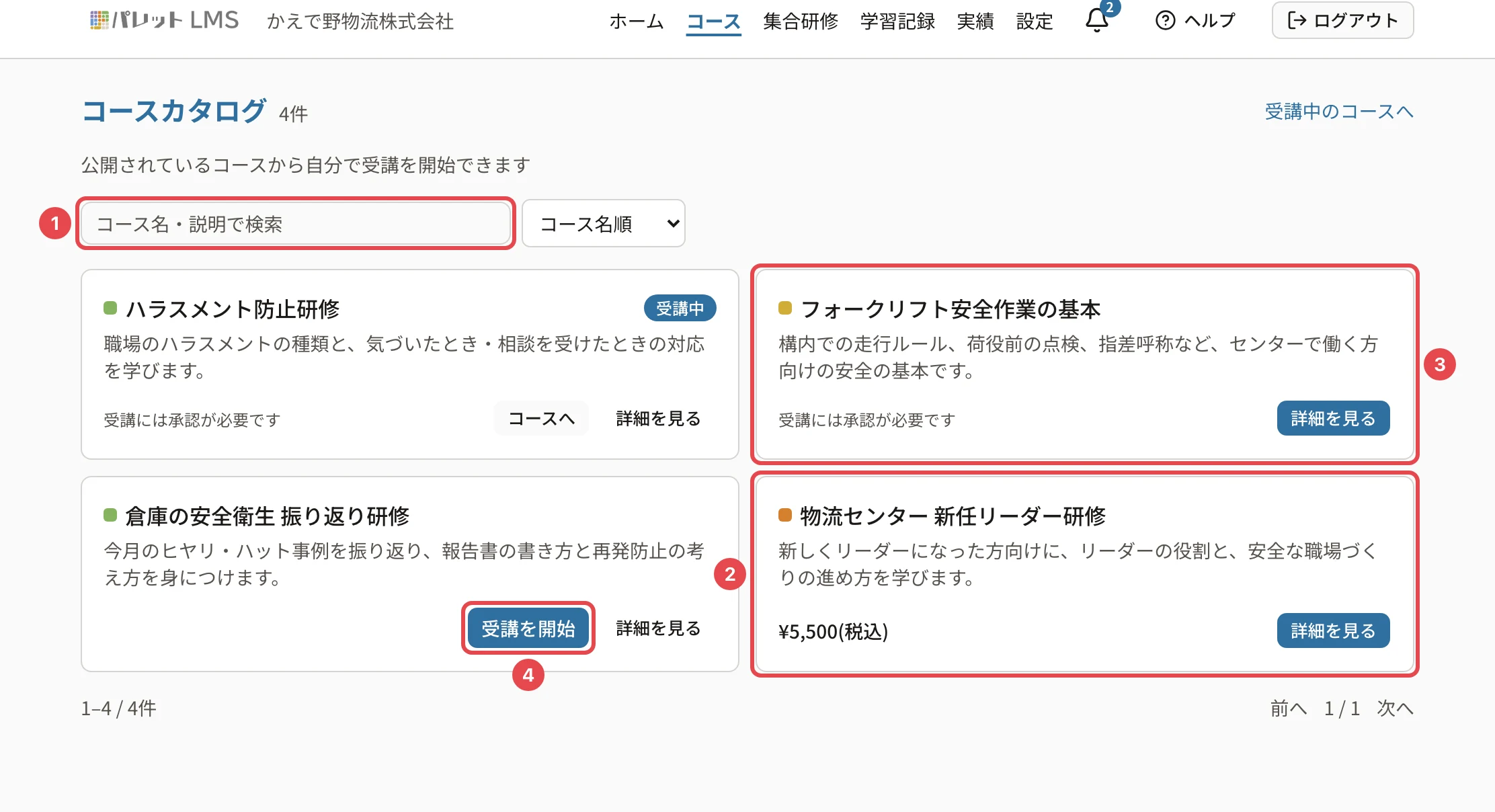The height and width of the screenshot is (812, 1495).
Task: View details of 物流センター 新任リーダー研修
Action: pos(1333,631)
